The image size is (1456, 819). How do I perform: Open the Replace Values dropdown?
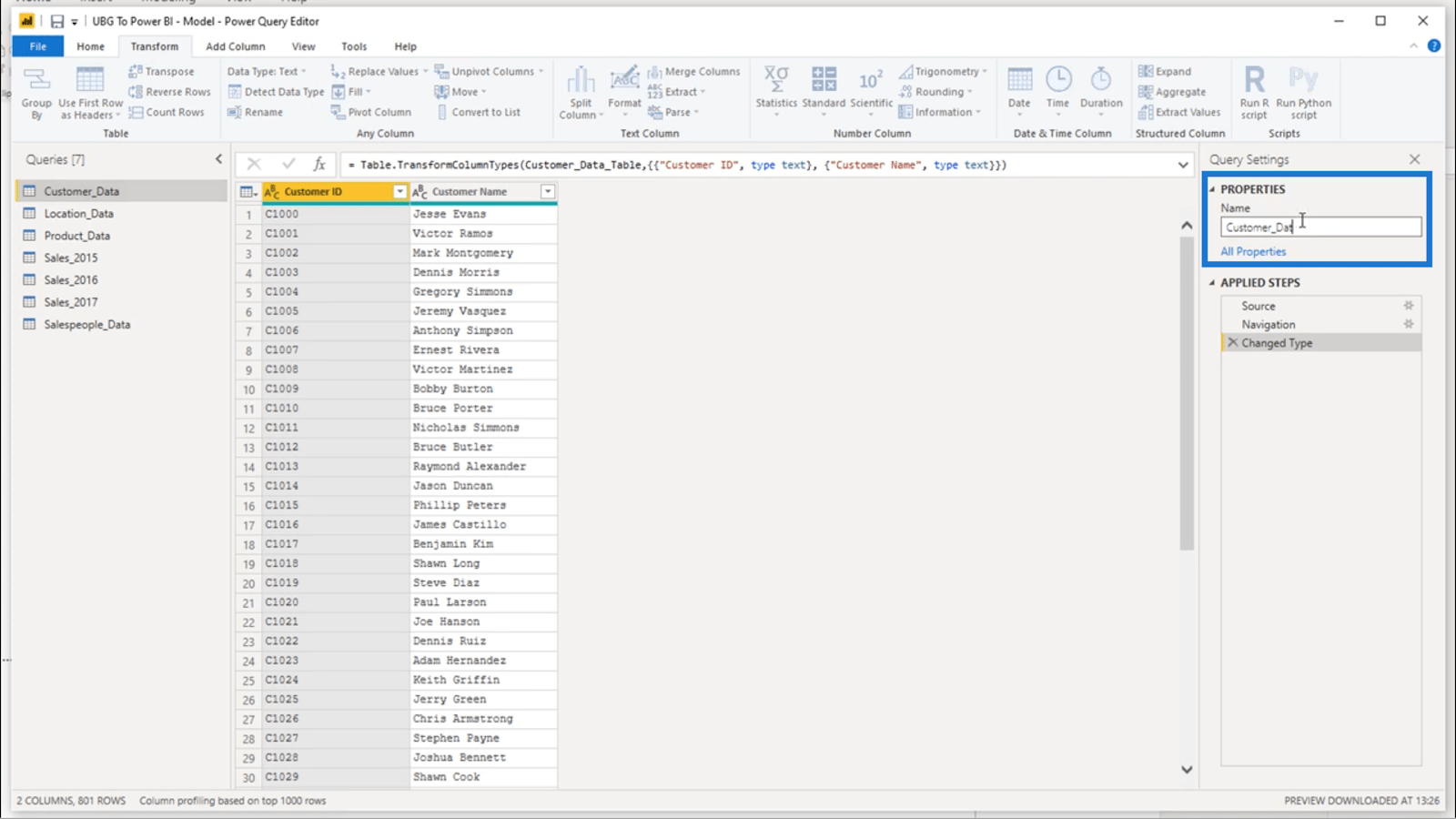379,71
